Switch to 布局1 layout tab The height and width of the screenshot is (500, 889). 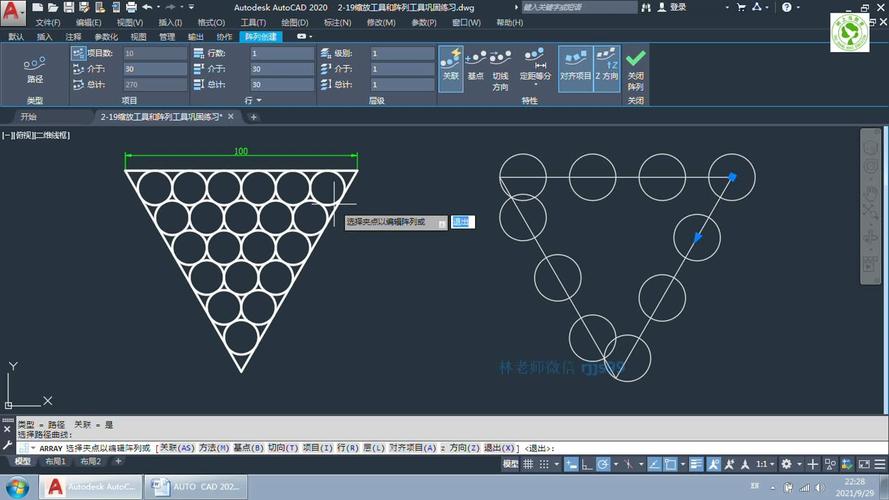(56, 461)
